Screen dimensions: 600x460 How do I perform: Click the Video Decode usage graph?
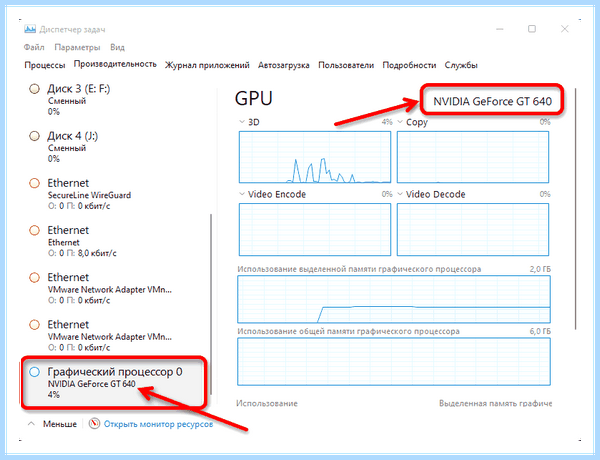(x=473, y=229)
